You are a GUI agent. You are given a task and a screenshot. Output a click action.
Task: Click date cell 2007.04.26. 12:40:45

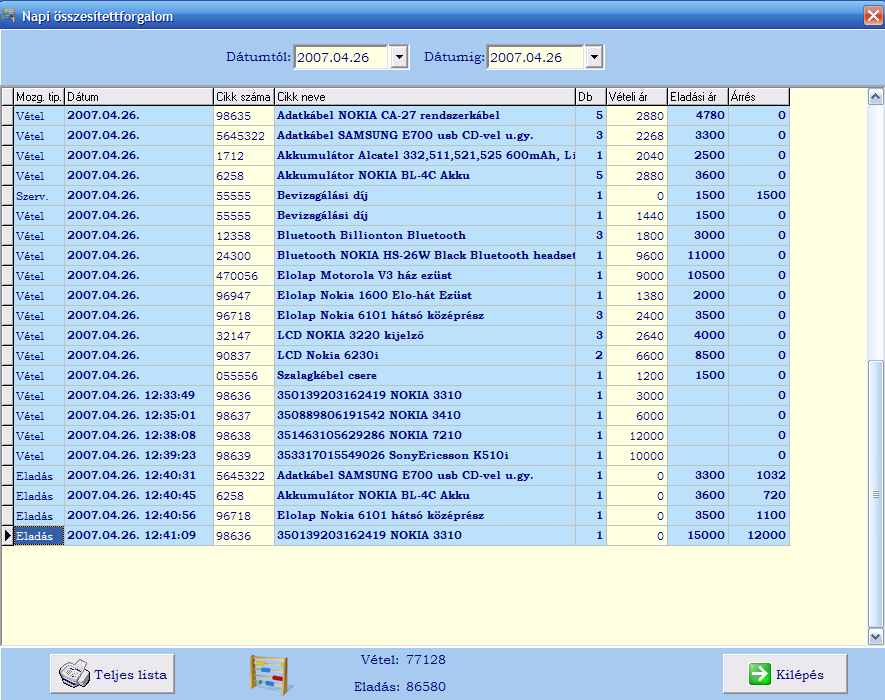coord(139,496)
